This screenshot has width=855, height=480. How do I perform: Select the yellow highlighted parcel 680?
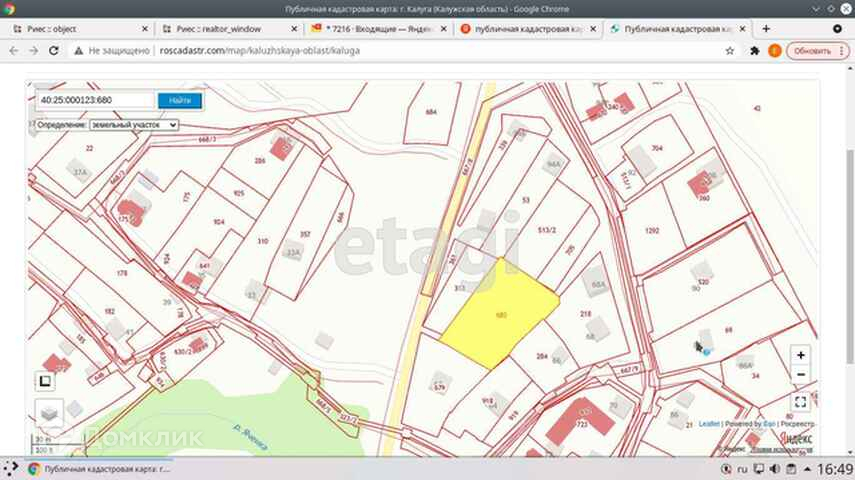(500, 315)
